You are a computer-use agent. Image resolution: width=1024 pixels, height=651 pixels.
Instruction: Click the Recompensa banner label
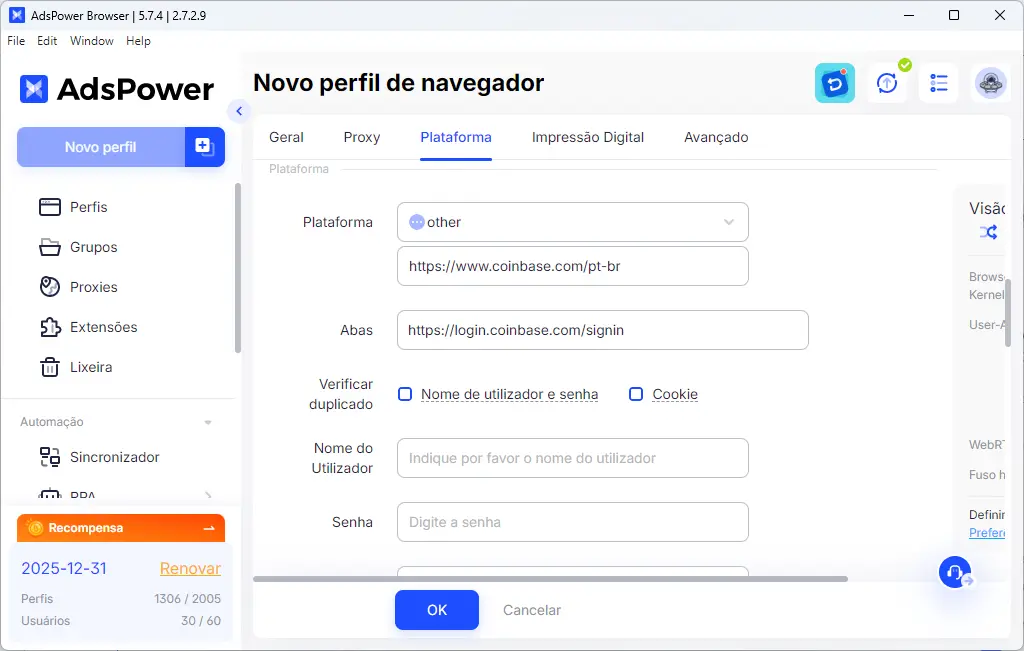86,528
